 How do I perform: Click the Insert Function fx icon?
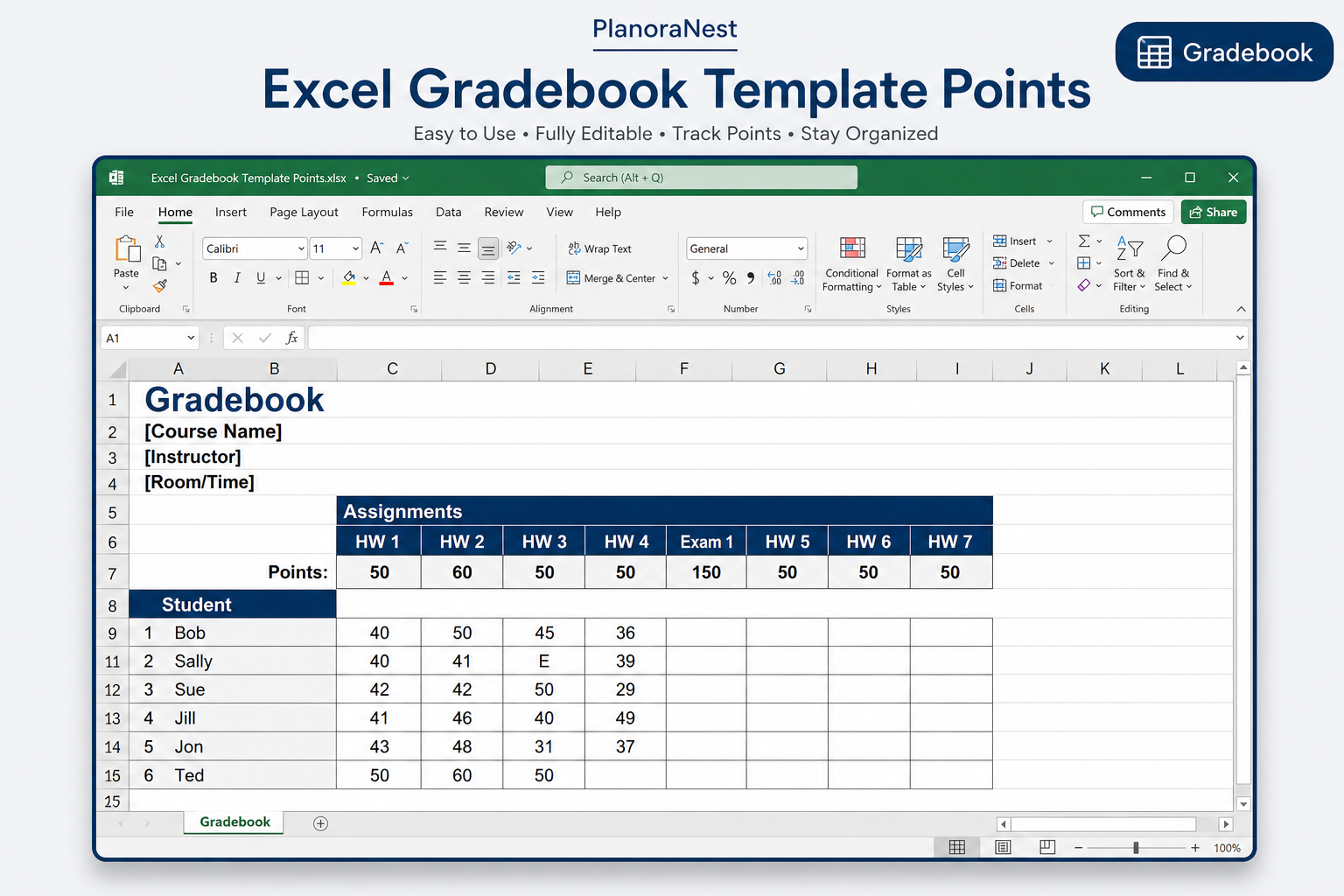[x=292, y=338]
